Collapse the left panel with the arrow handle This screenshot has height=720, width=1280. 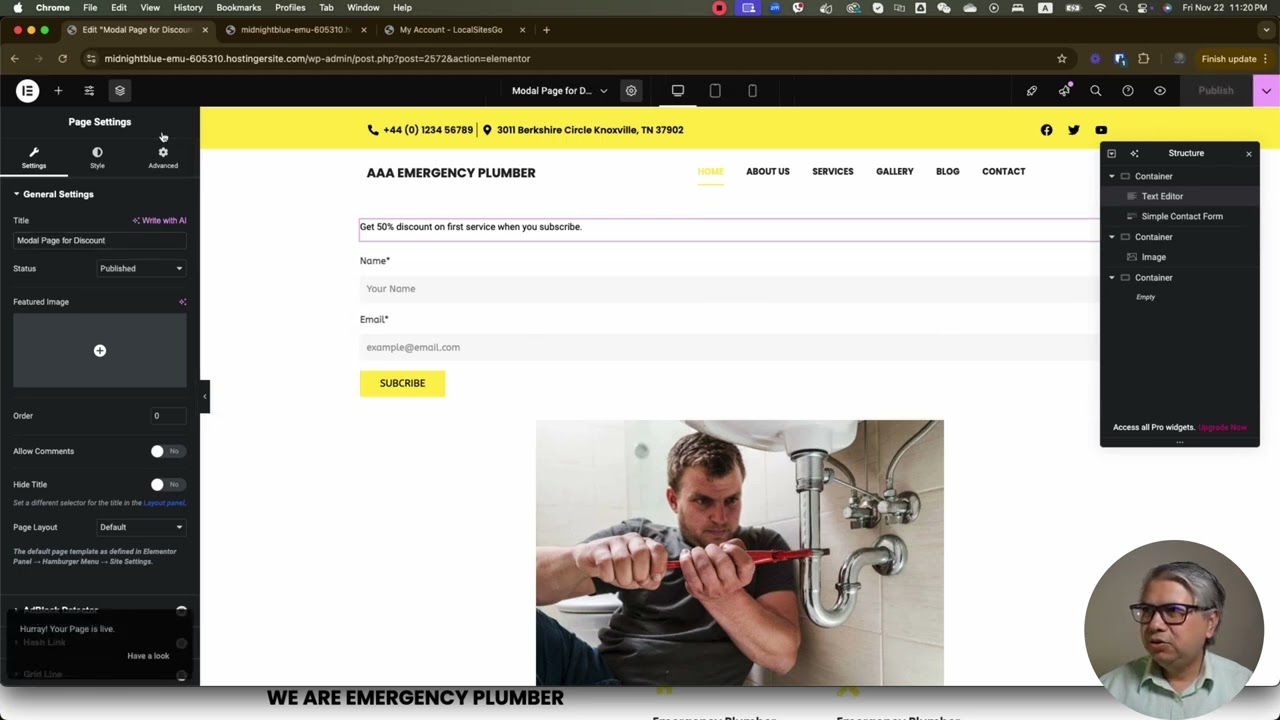204,397
